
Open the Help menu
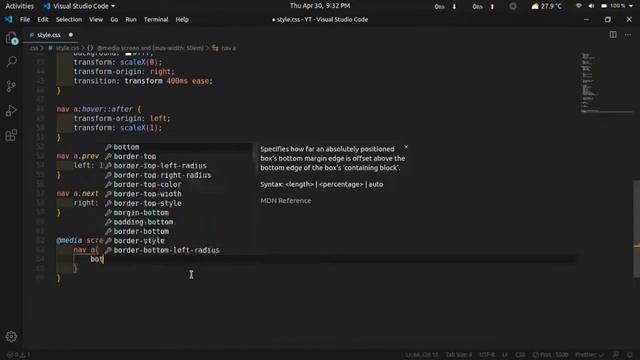(182, 19)
